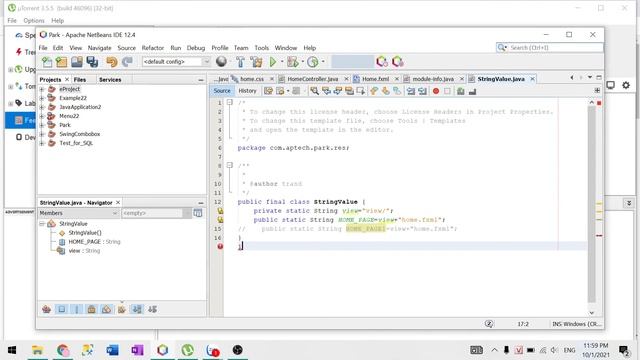Expand the eProject node
The image size is (640, 360).
click(x=42, y=89)
